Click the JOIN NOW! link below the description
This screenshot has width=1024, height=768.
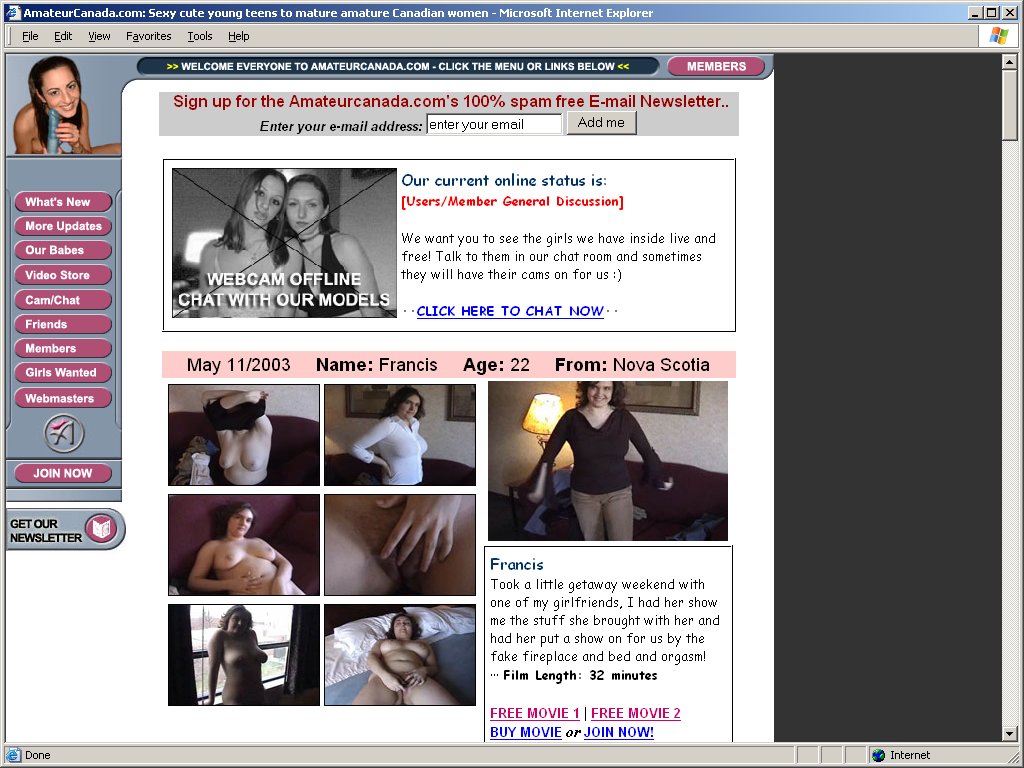click(619, 732)
